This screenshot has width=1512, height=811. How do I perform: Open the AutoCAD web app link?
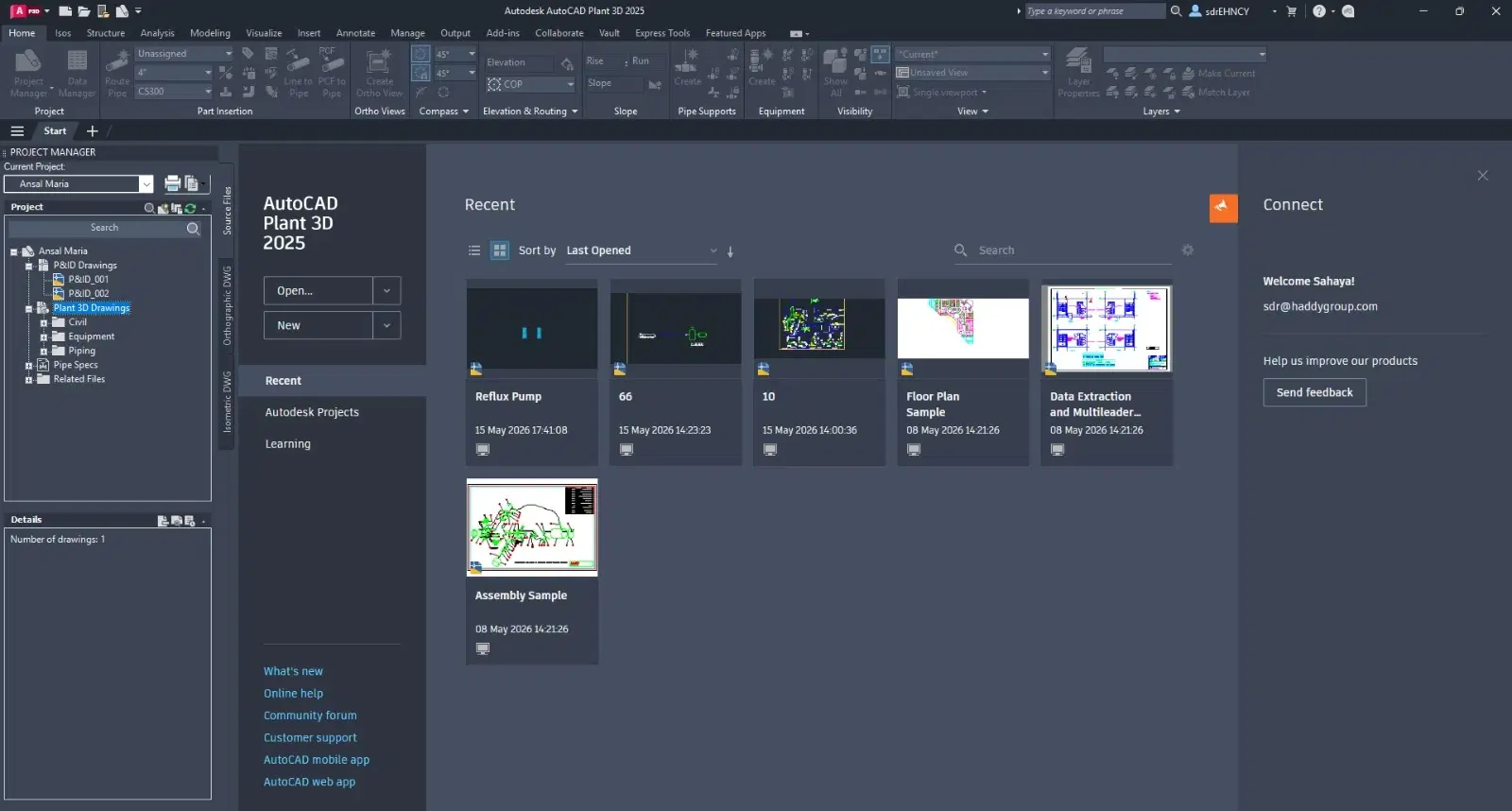point(309,782)
